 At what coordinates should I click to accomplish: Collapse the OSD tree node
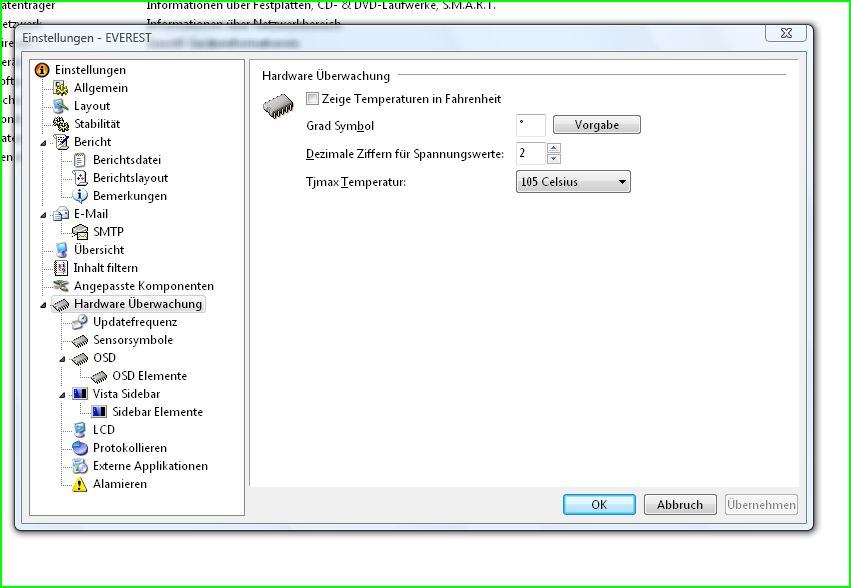[x=62, y=359]
